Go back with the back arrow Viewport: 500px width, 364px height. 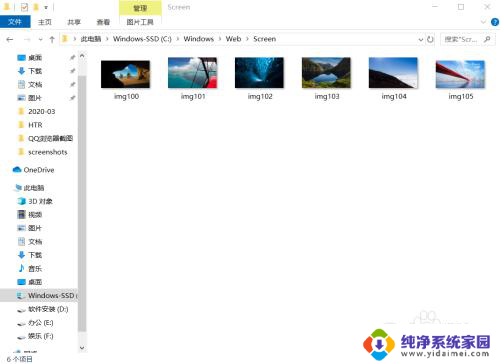[10, 39]
